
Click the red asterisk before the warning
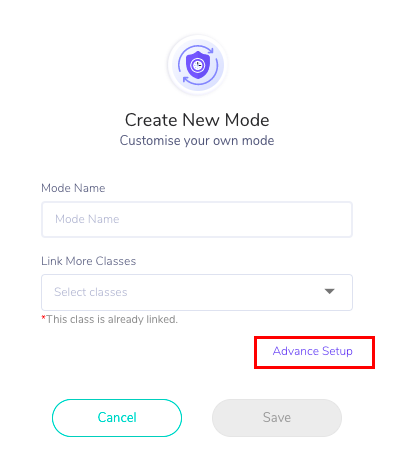click(x=43, y=318)
